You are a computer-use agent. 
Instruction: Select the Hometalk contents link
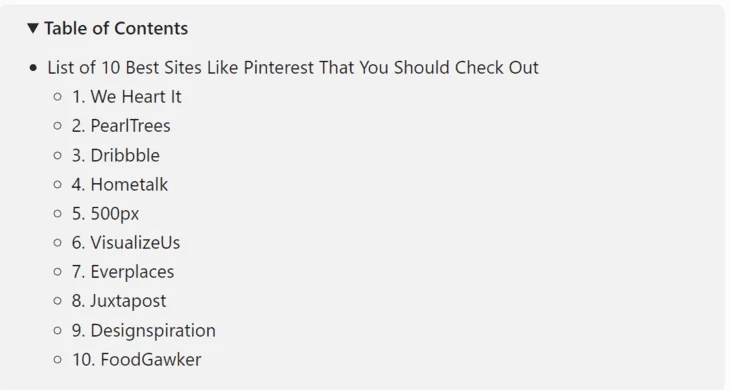[x=120, y=185]
